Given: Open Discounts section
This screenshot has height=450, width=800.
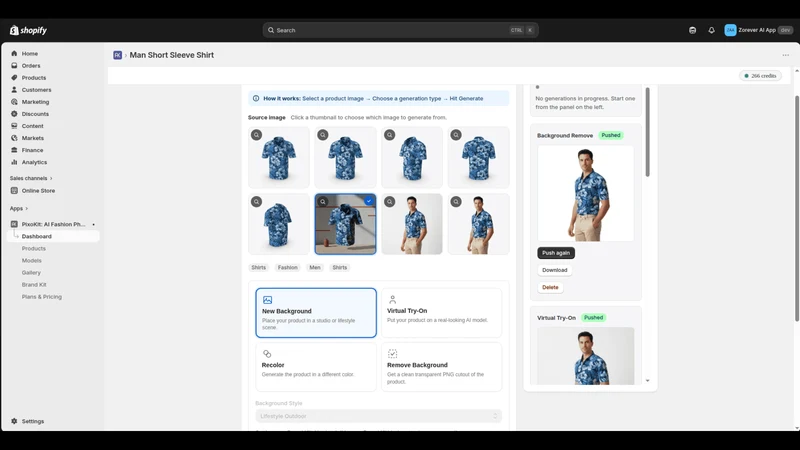Looking at the screenshot, I should point(35,114).
